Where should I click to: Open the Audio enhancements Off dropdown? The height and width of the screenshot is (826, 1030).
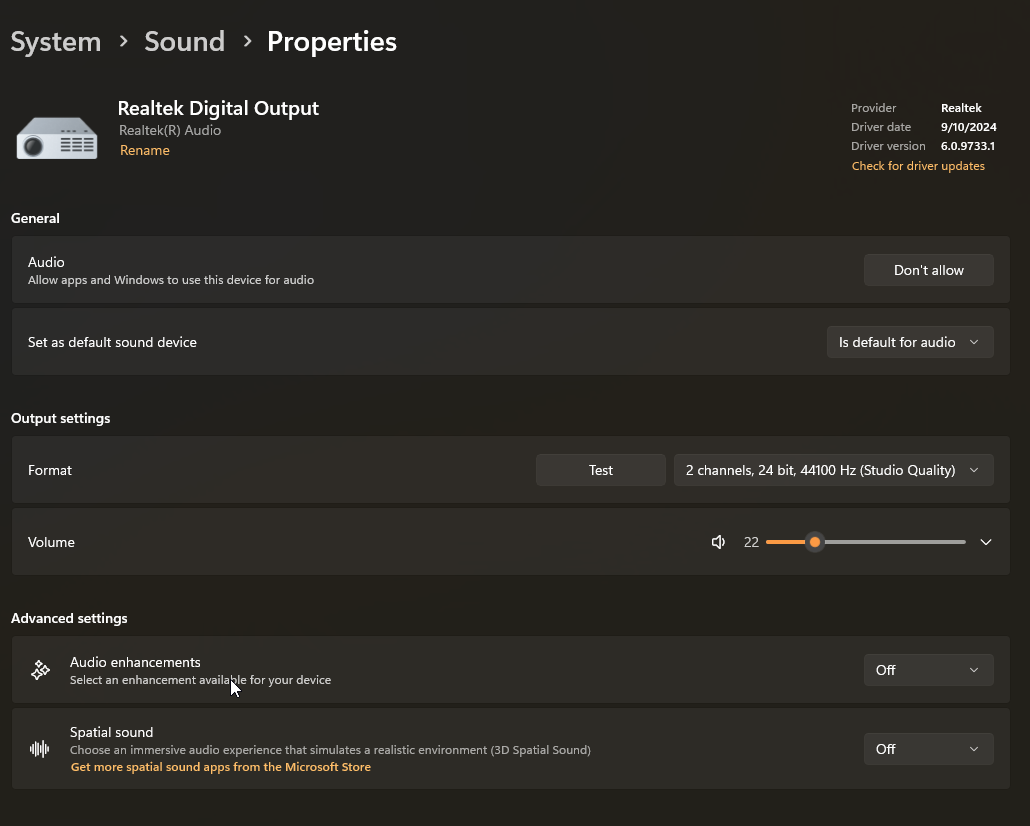click(928, 670)
